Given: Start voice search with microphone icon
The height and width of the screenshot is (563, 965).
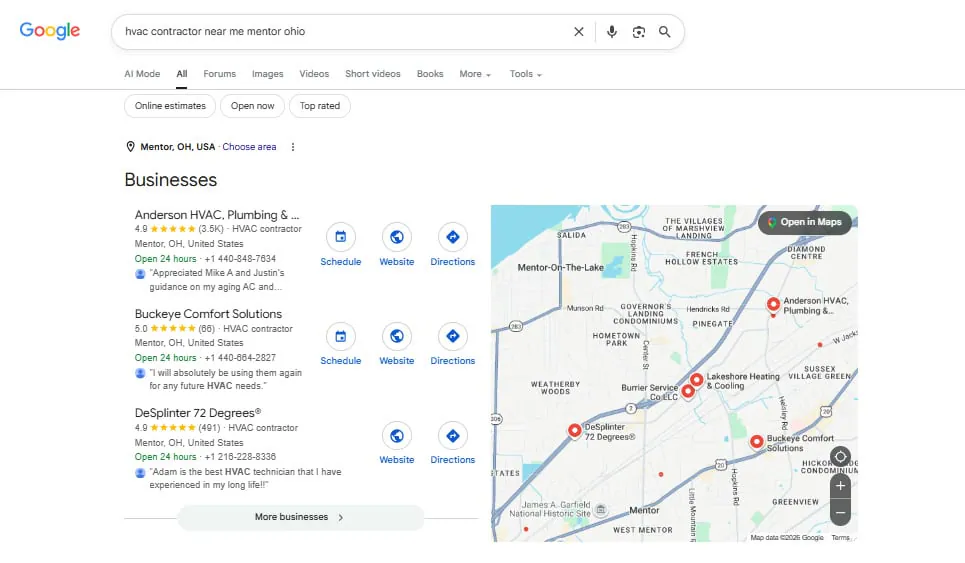Looking at the screenshot, I should point(611,31).
